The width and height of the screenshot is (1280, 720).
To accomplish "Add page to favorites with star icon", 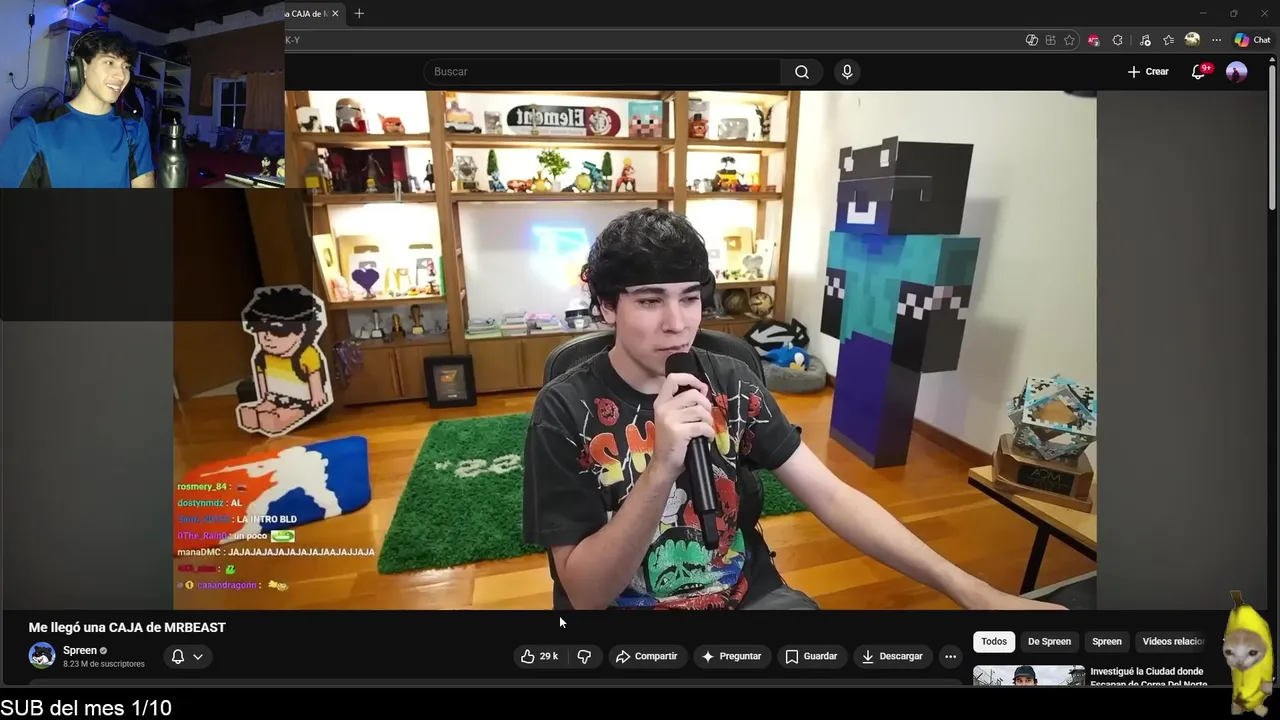I will pyautogui.click(x=1069, y=40).
